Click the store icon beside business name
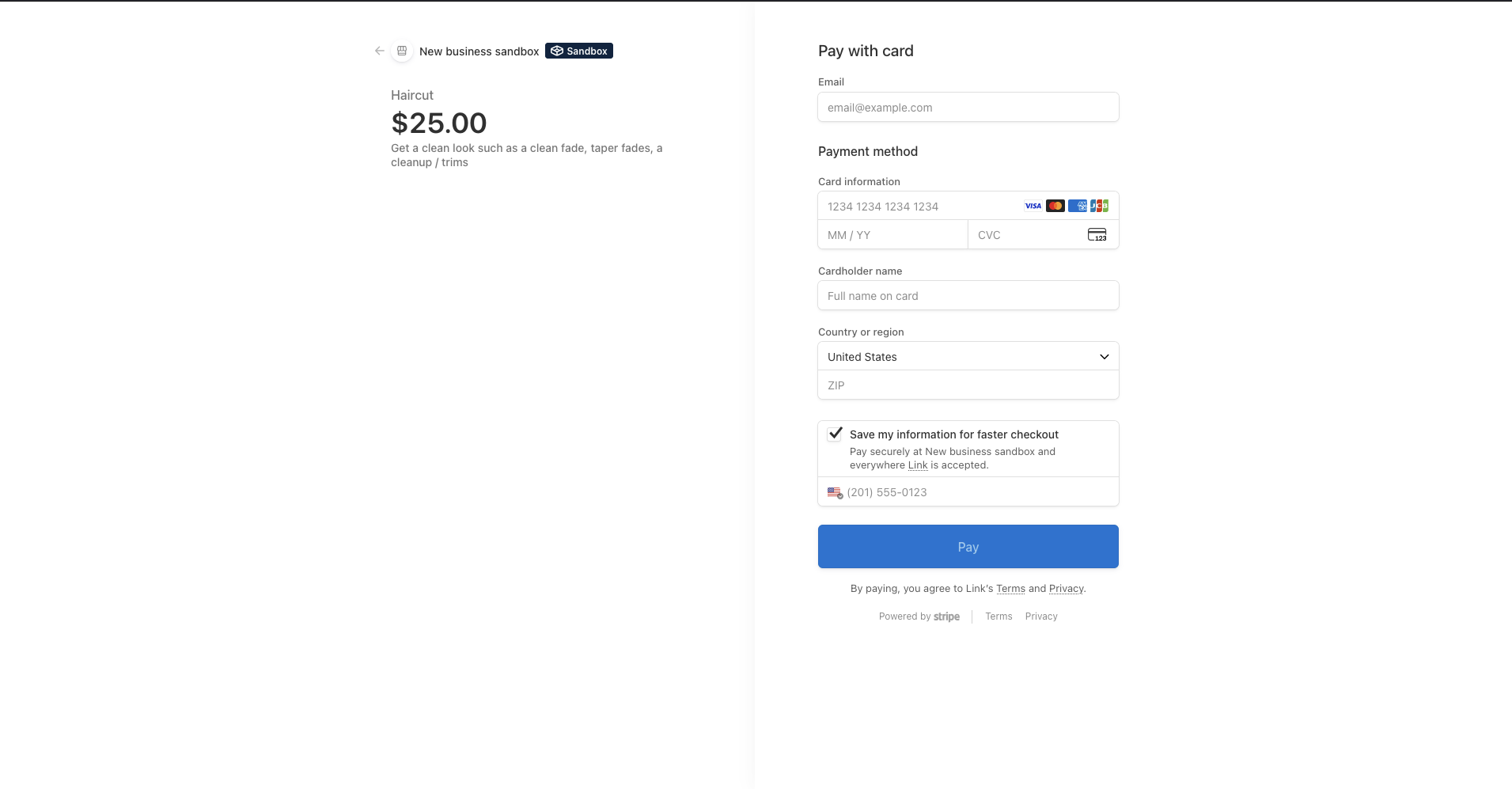The height and width of the screenshot is (789, 1512). click(x=402, y=51)
